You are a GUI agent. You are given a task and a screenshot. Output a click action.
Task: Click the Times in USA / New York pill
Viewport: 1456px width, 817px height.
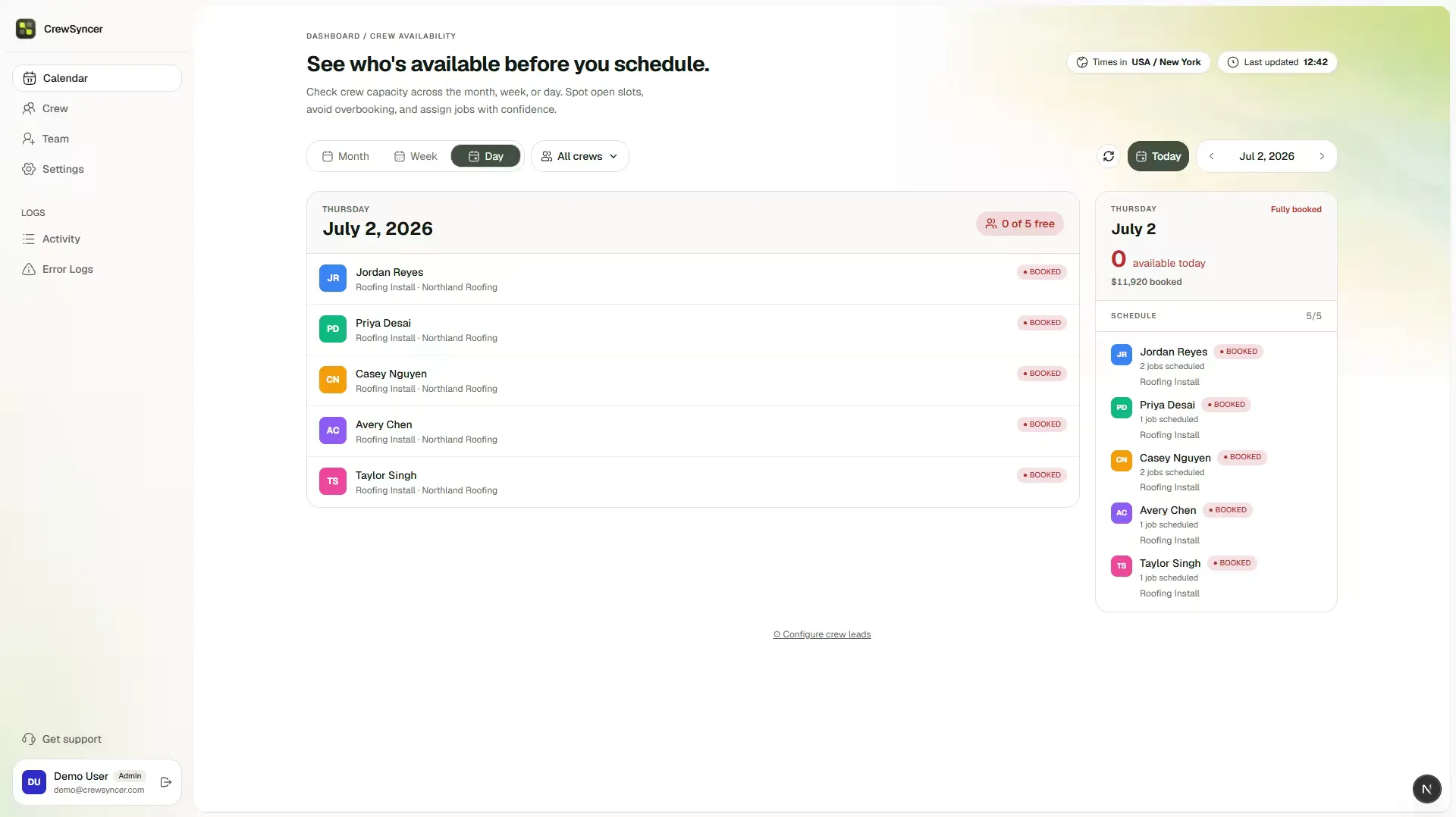pos(1138,62)
